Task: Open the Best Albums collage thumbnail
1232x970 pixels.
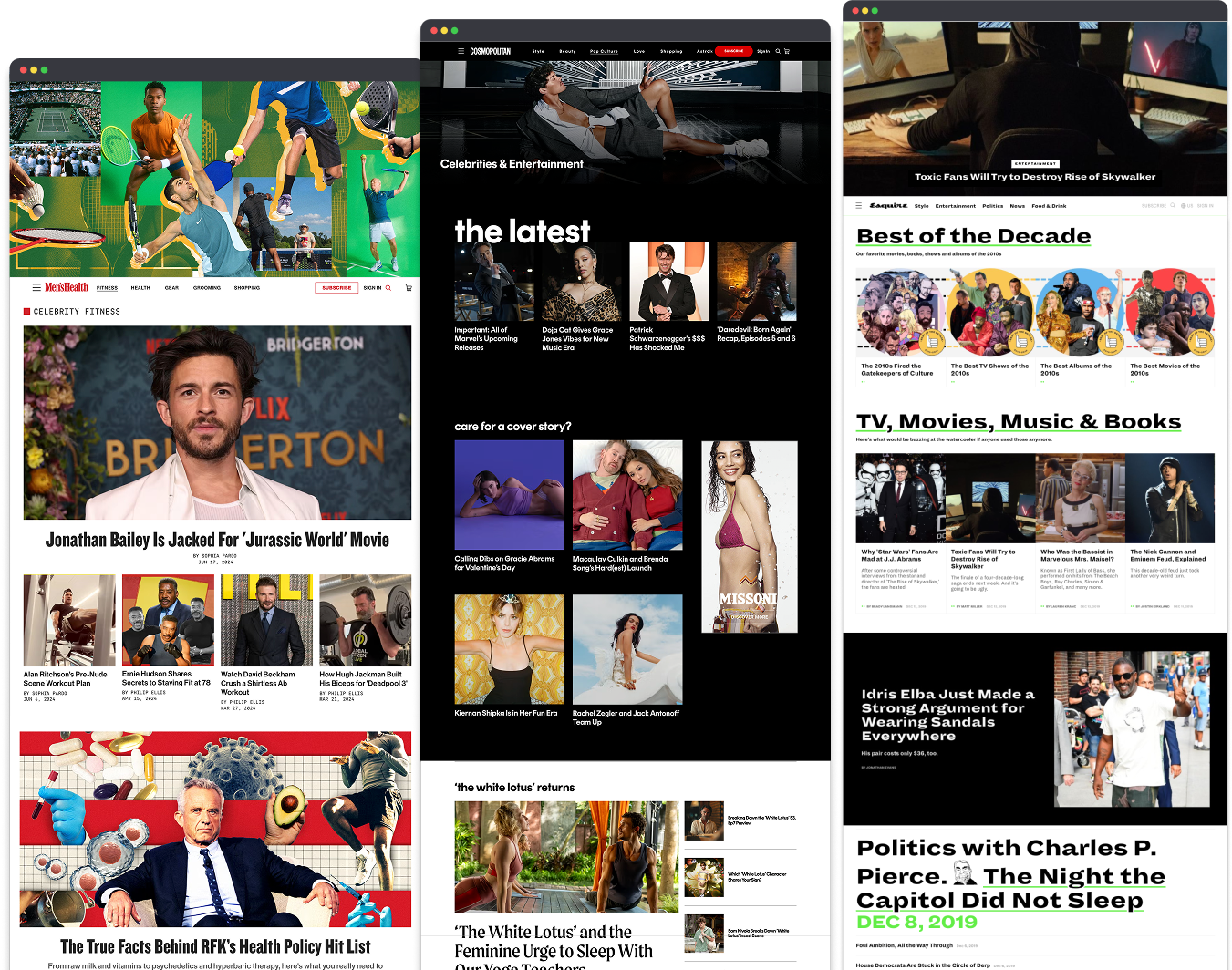Action: 1080,312
